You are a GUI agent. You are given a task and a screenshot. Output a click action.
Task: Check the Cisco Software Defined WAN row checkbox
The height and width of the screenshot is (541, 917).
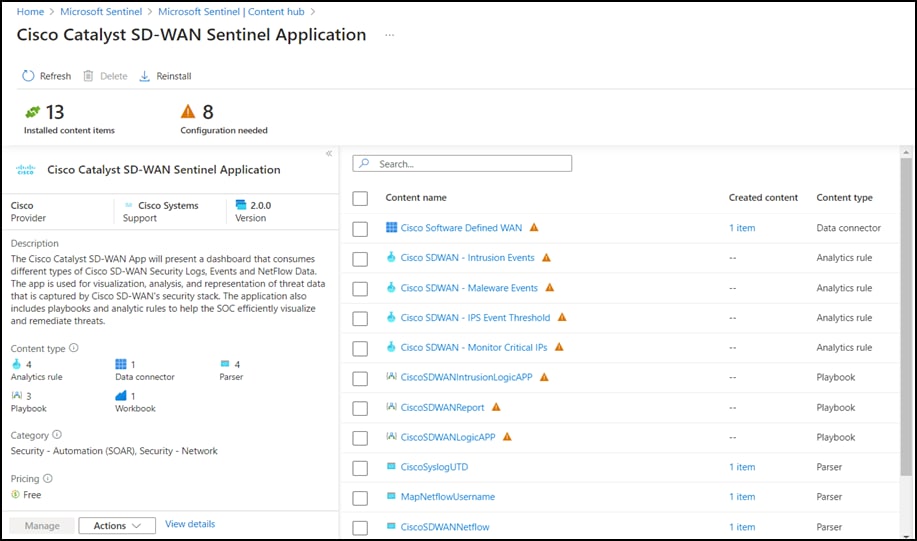coord(360,229)
